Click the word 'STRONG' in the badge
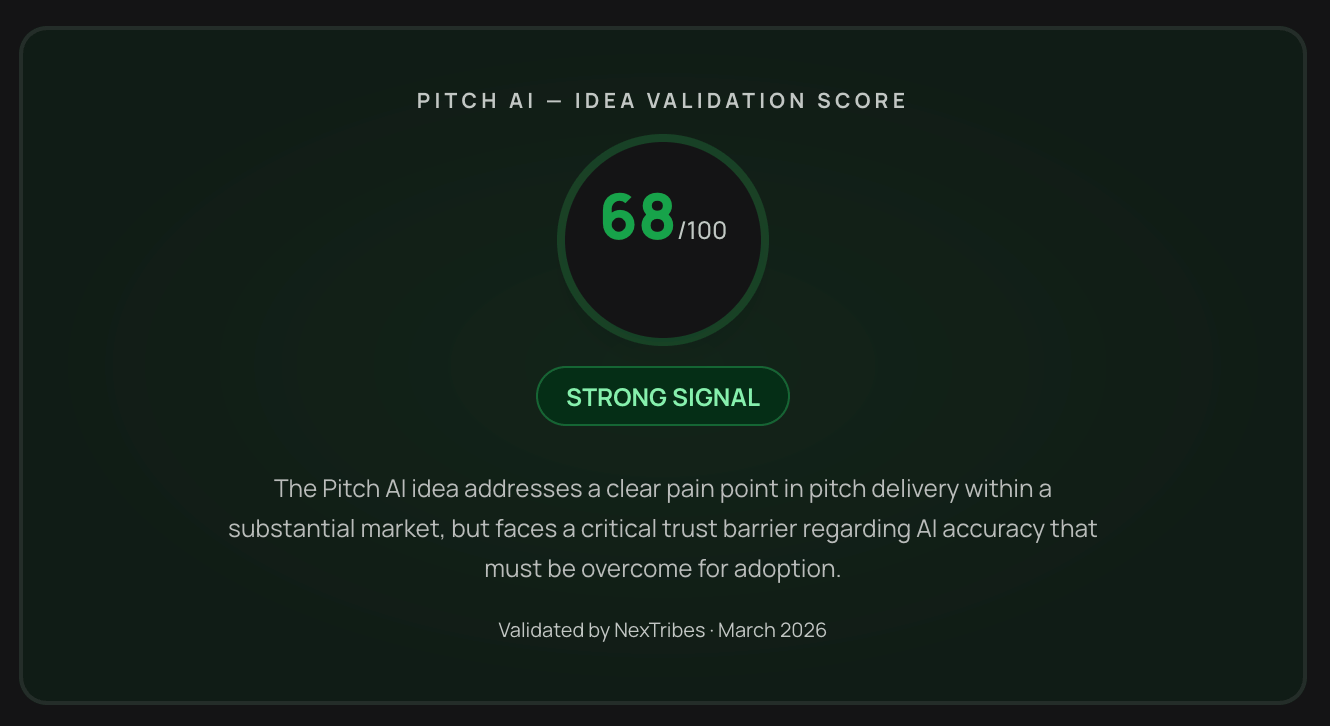 612,397
